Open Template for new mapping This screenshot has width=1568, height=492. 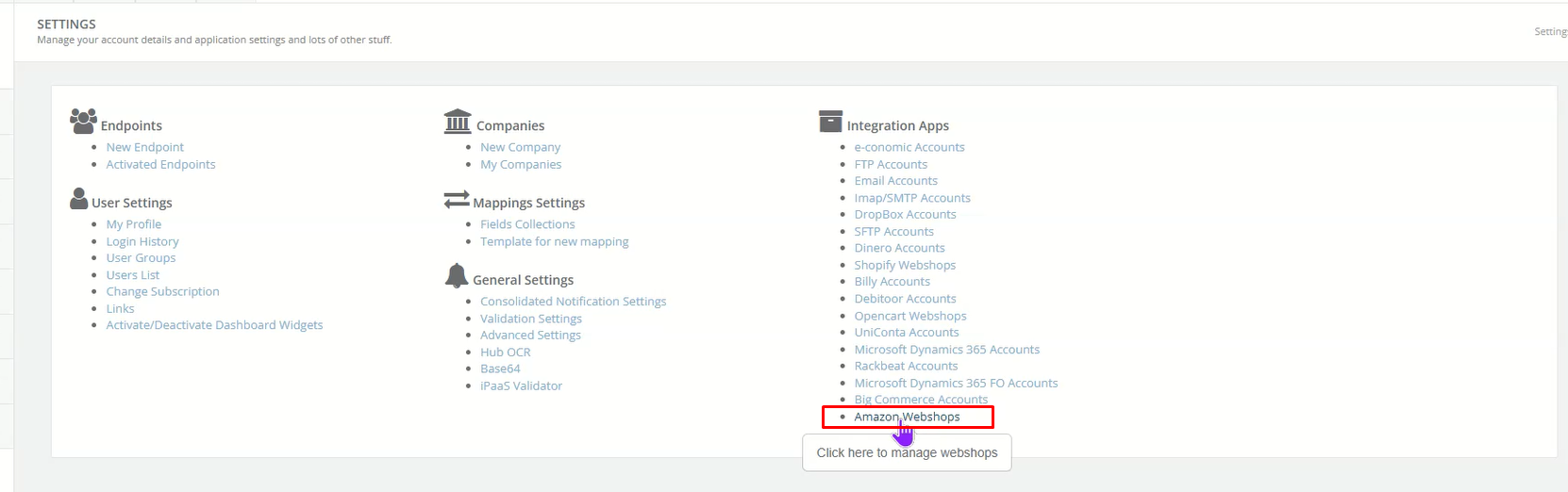tap(554, 241)
